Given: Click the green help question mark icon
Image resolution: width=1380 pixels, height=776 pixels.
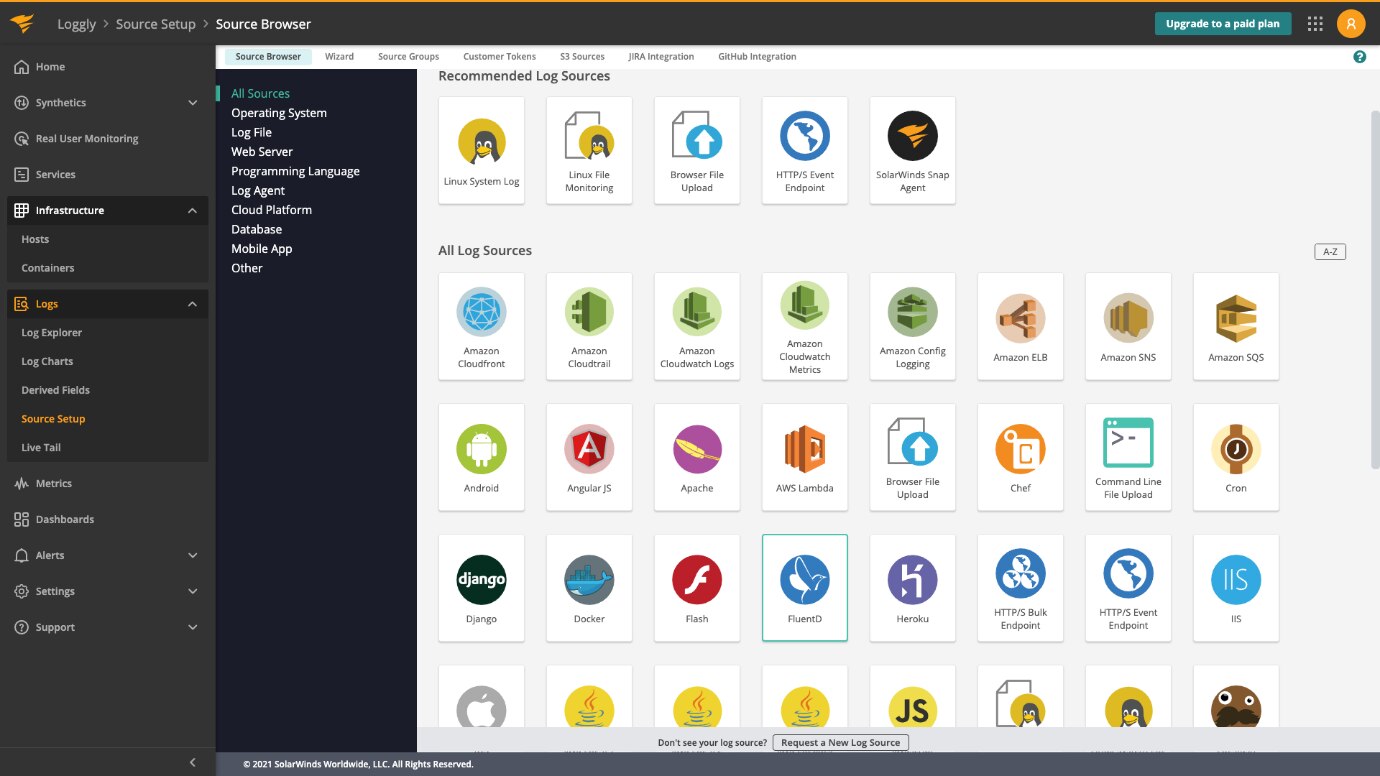Looking at the screenshot, I should point(1359,57).
